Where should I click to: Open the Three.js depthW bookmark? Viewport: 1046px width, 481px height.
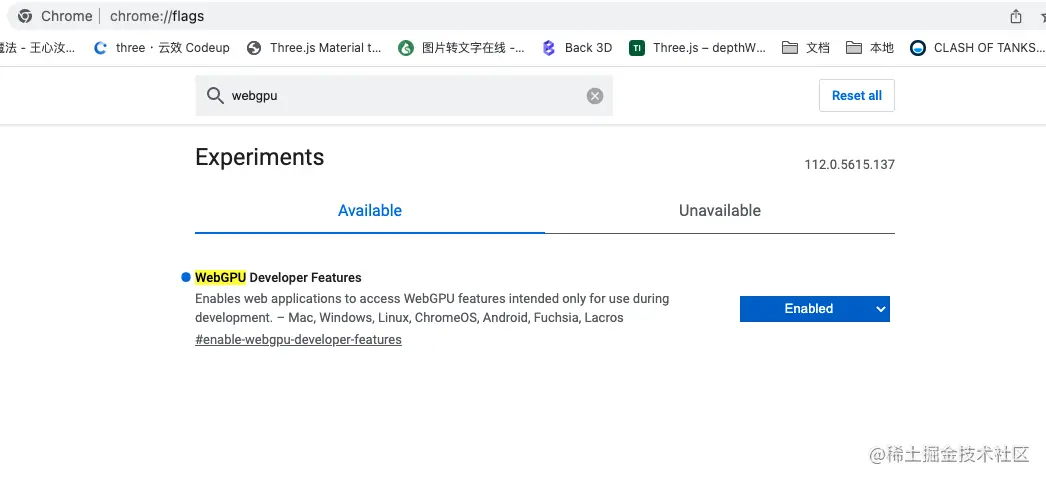click(x=698, y=47)
